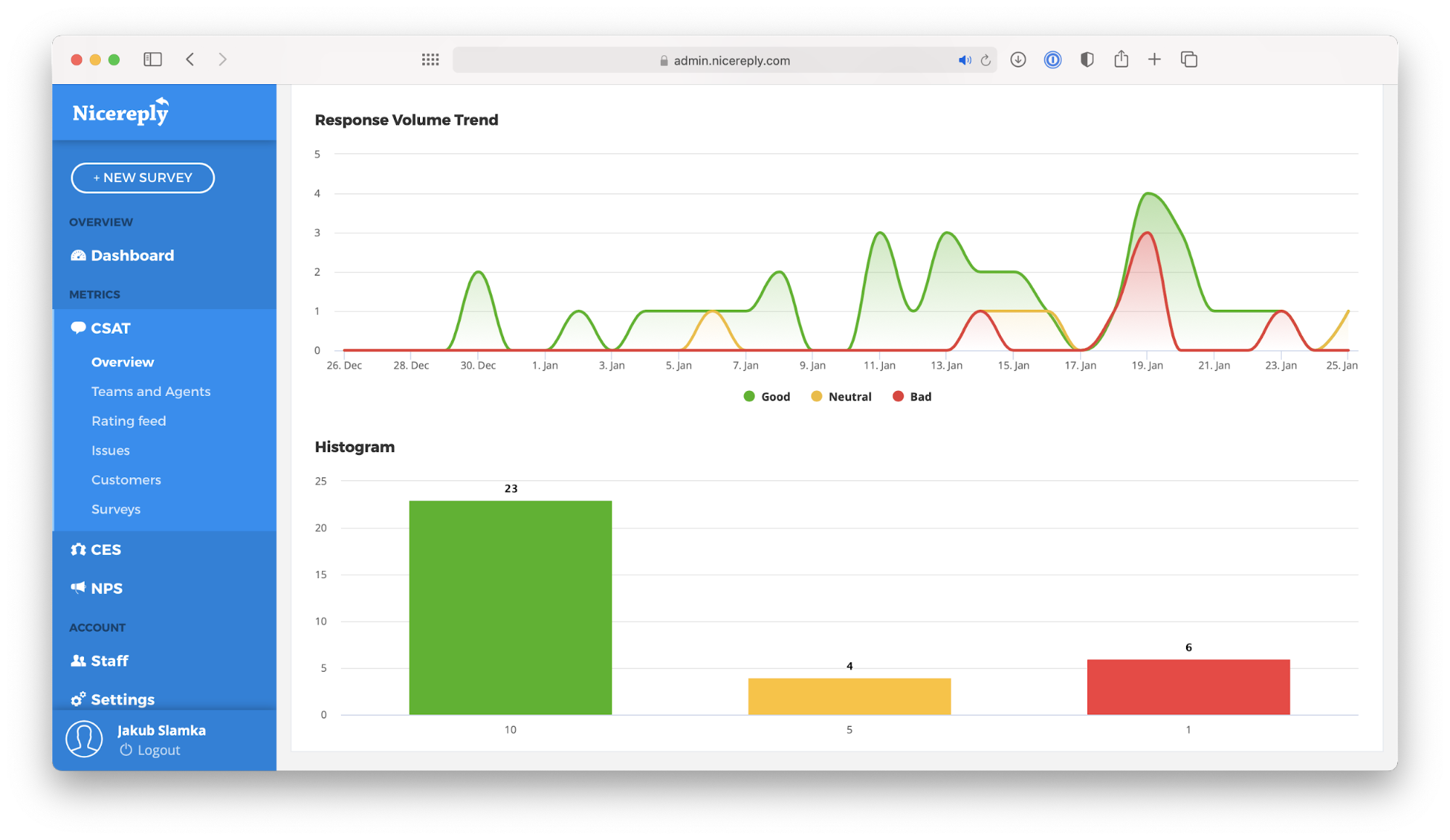Viewport: 1450px width, 840px height.
Task: Expand the Surveys submenu item
Action: [116, 510]
